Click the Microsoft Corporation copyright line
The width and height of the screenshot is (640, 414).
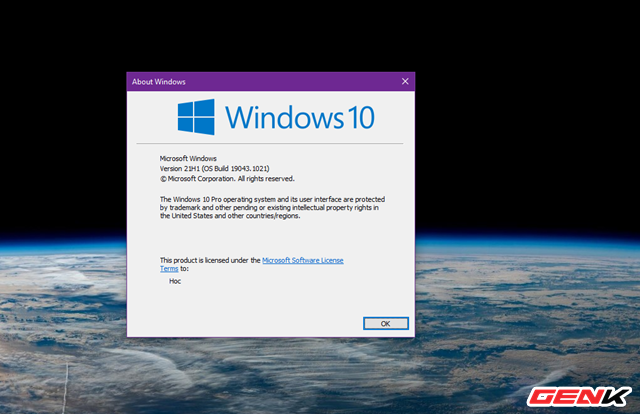point(227,179)
